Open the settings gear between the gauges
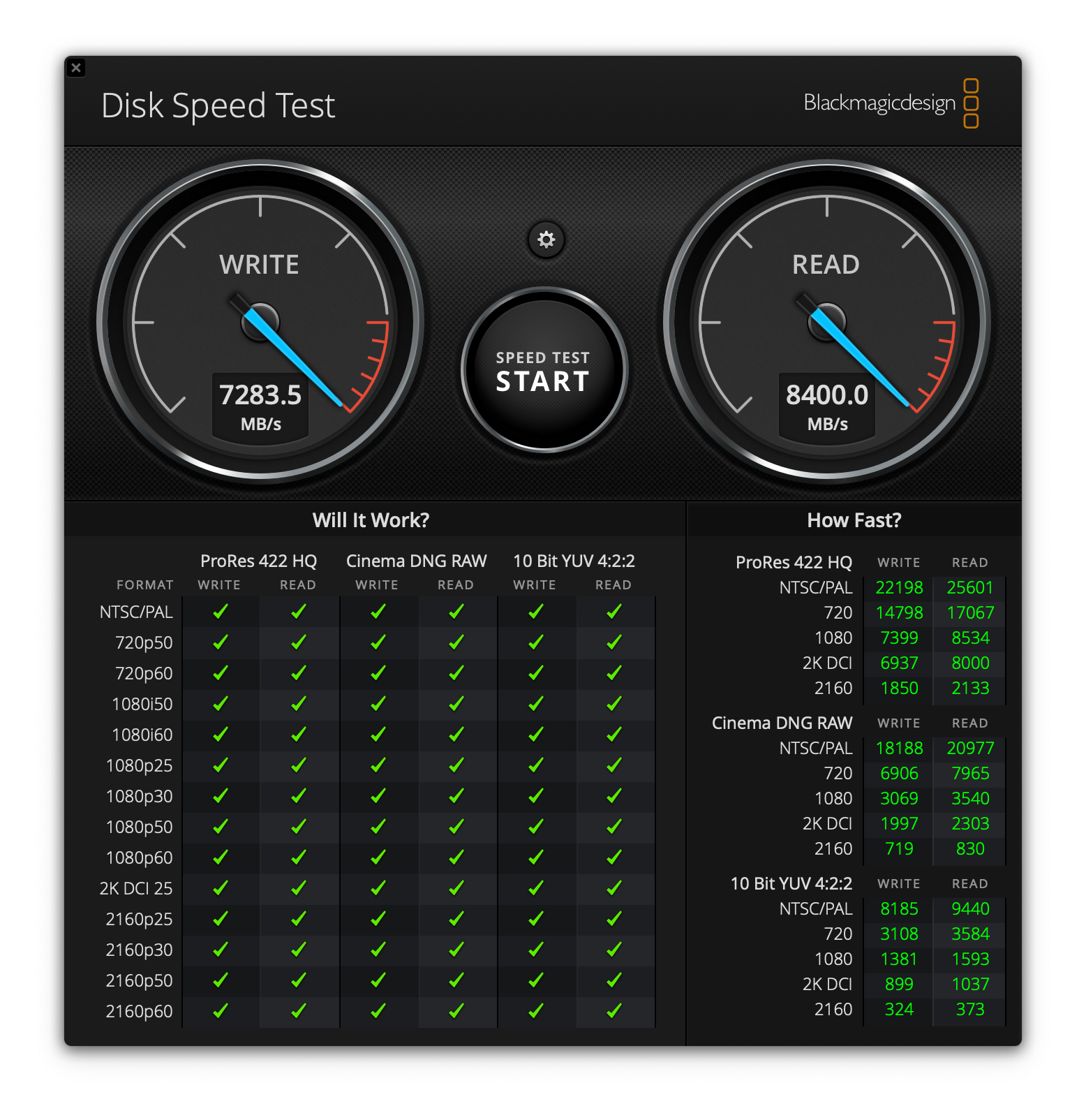This screenshot has height=1120, width=1086. click(546, 240)
